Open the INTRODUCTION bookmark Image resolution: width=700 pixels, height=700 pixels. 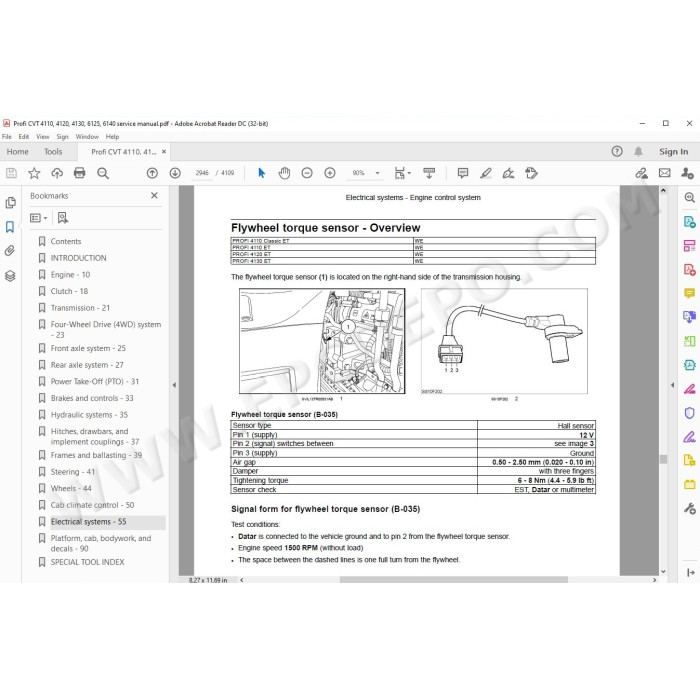[78, 258]
